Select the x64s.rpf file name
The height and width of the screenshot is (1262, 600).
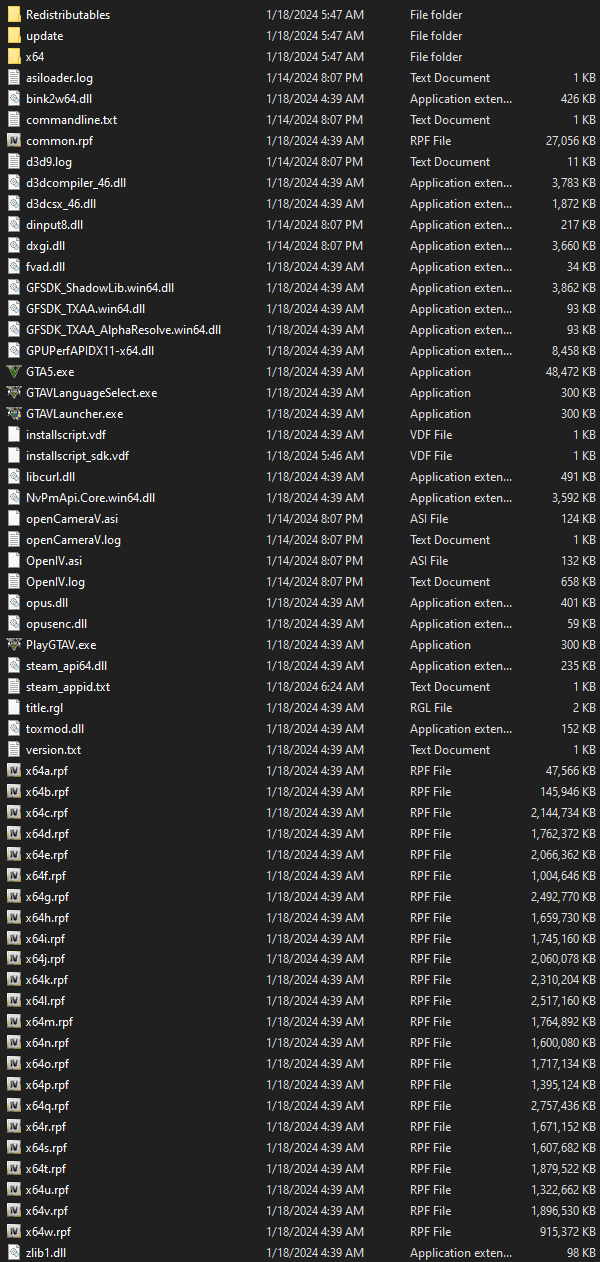pyautogui.click(x=47, y=1148)
